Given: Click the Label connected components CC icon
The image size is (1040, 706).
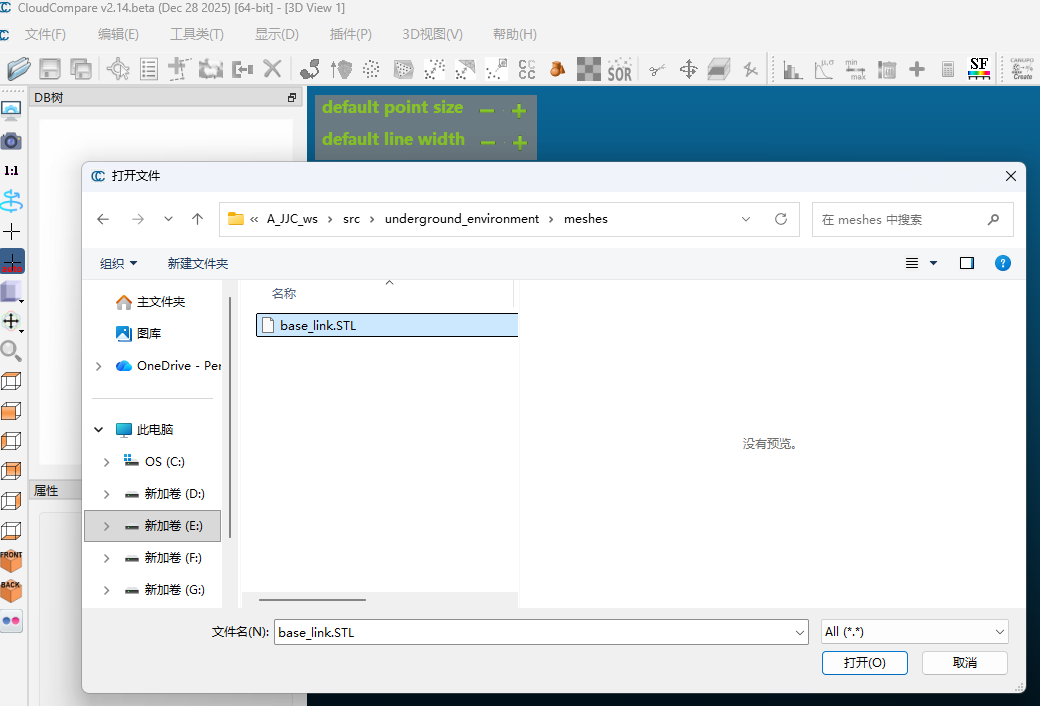Looking at the screenshot, I should coord(527,69).
